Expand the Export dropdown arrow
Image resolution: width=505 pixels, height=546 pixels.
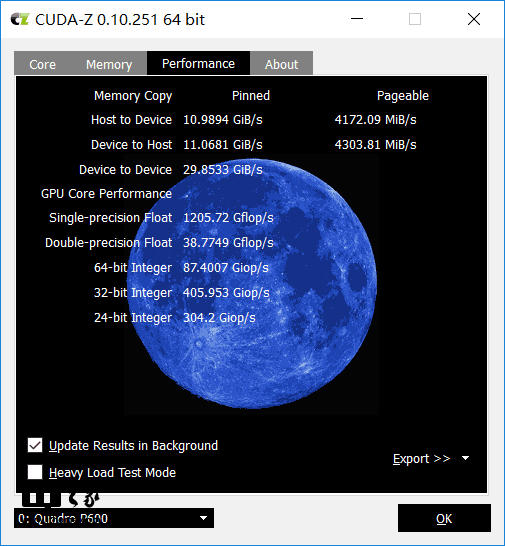pyautogui.click(x=466, y=458)
